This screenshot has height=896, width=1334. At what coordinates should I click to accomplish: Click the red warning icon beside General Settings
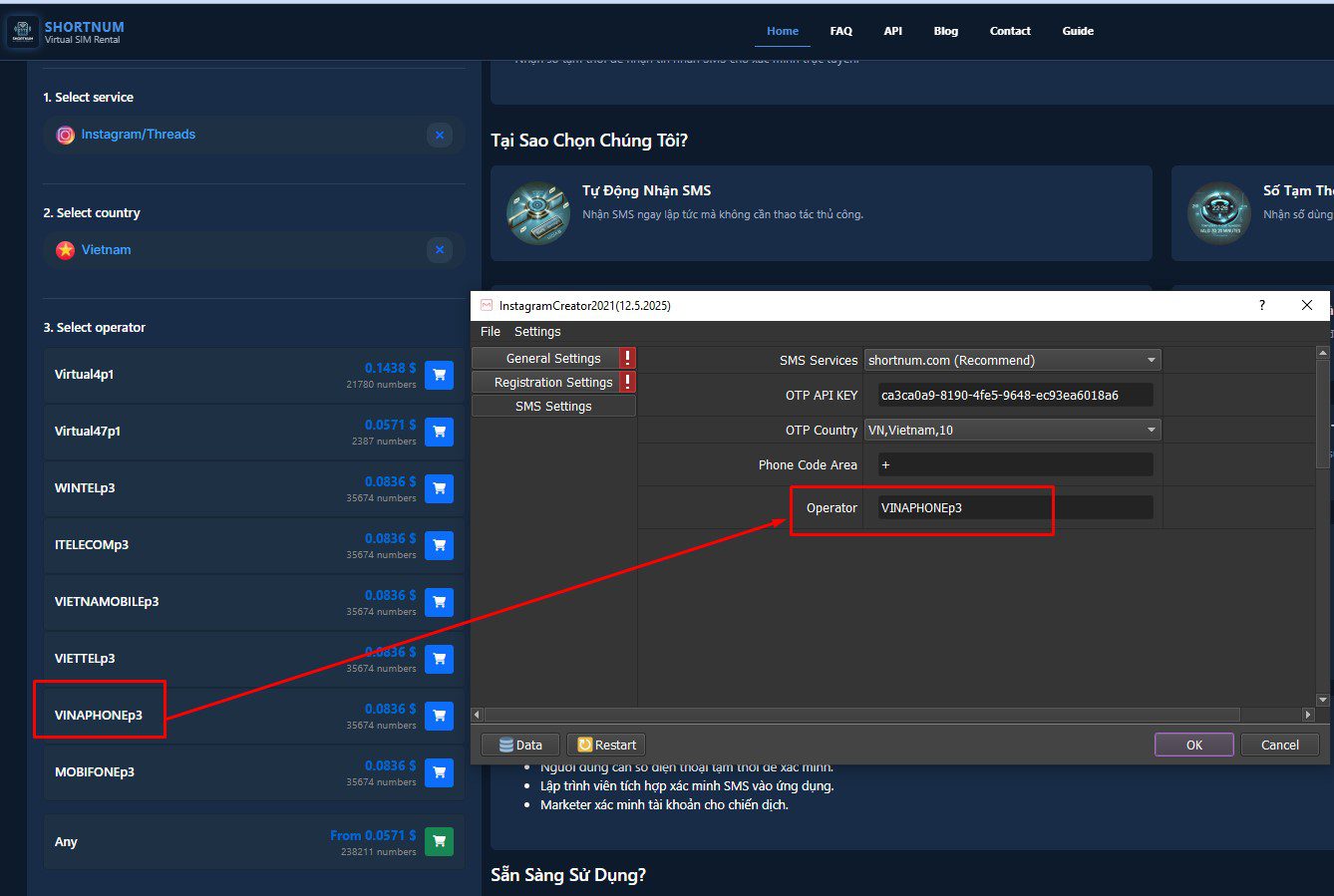tap(627, 358)
